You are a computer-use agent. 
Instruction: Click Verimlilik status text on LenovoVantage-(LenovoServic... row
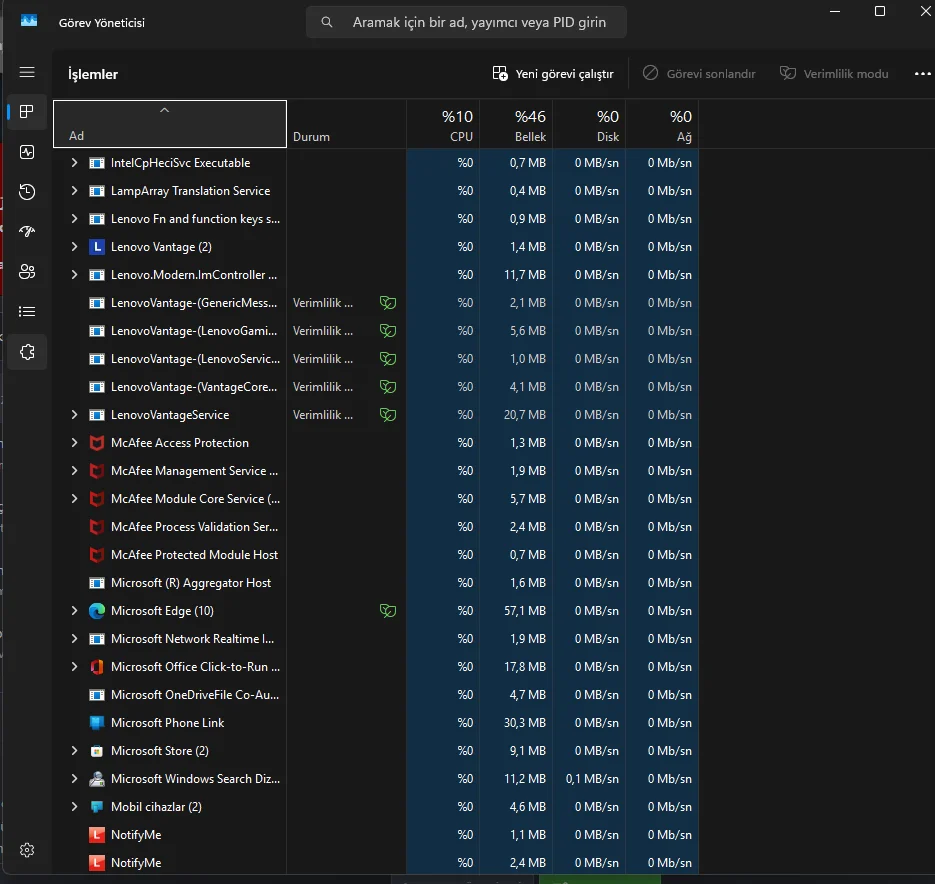pos(323,358)
